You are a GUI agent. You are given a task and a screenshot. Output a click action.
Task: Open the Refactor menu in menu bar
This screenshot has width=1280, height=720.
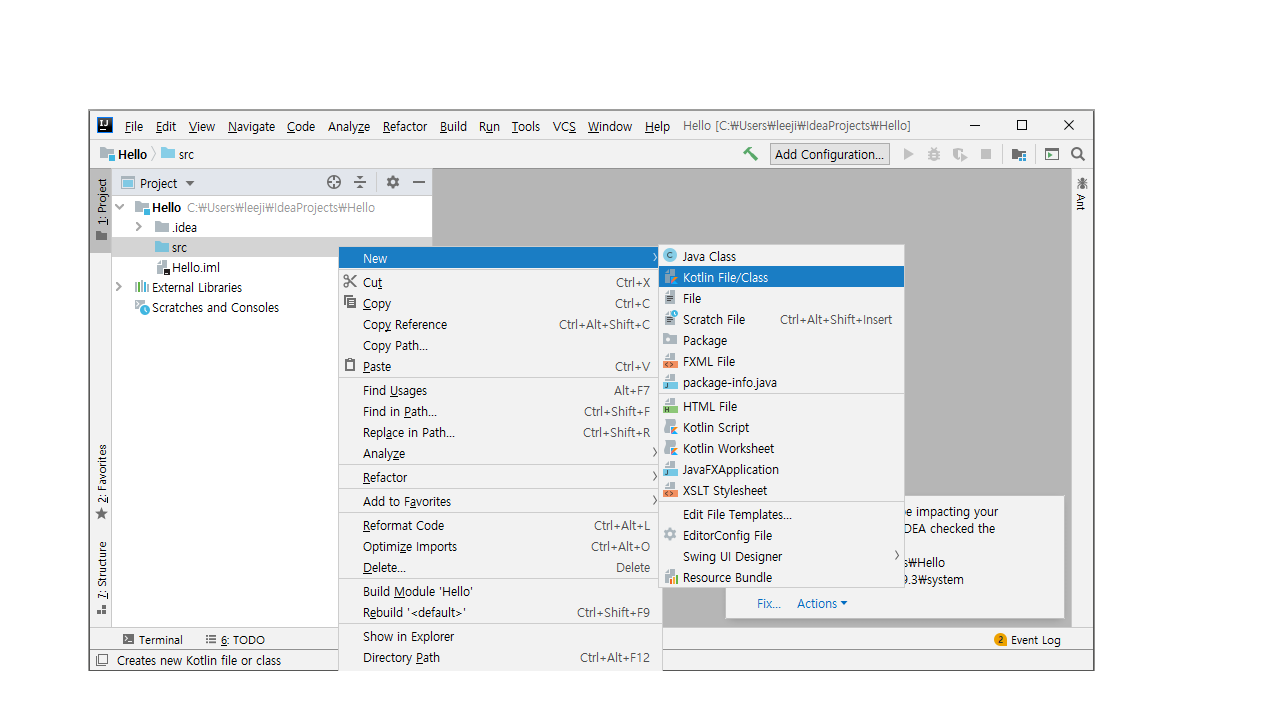(x=404, y=126)
